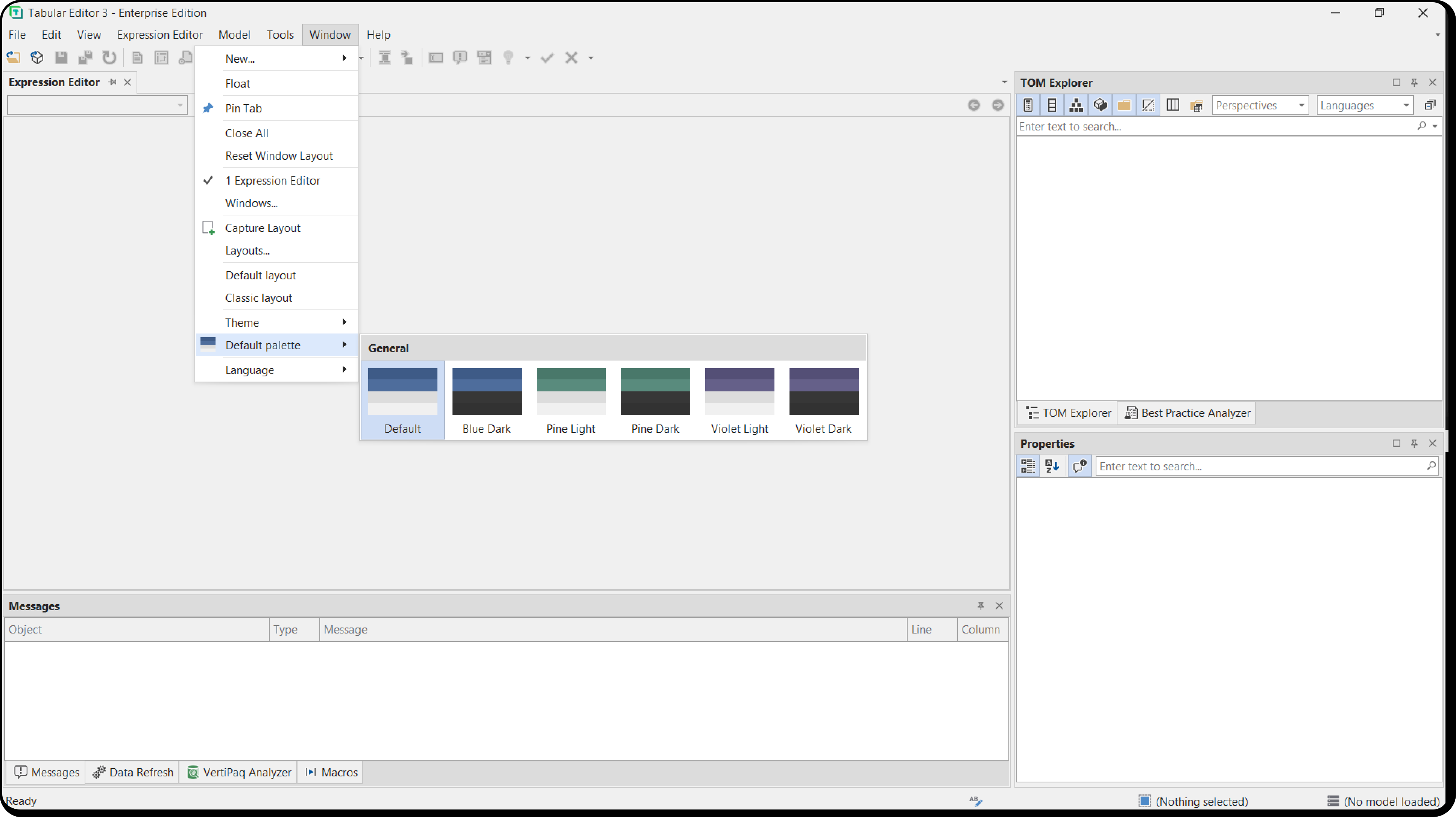Viewport: 1456px width, 817px height.
Task: Click the open model from database cube icon
Action: (x=37, y=57)
